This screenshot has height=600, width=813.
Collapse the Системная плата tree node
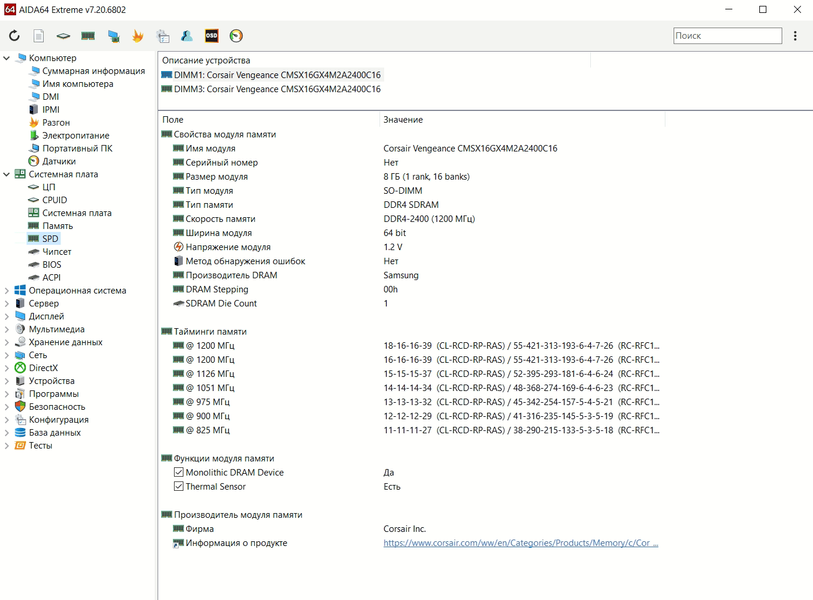click(x=6, y=174)
